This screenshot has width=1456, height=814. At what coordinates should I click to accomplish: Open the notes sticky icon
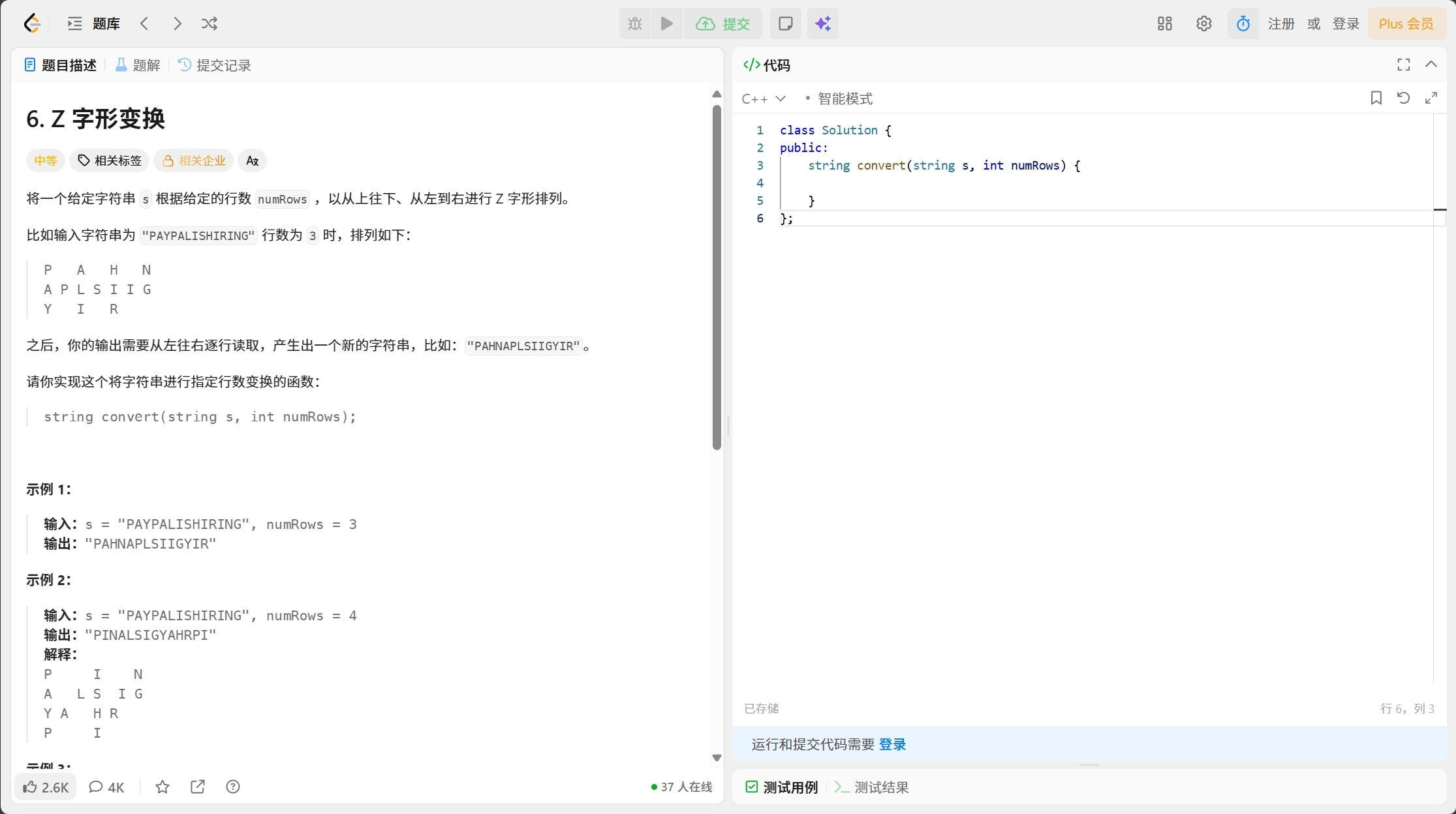[786, 24]
